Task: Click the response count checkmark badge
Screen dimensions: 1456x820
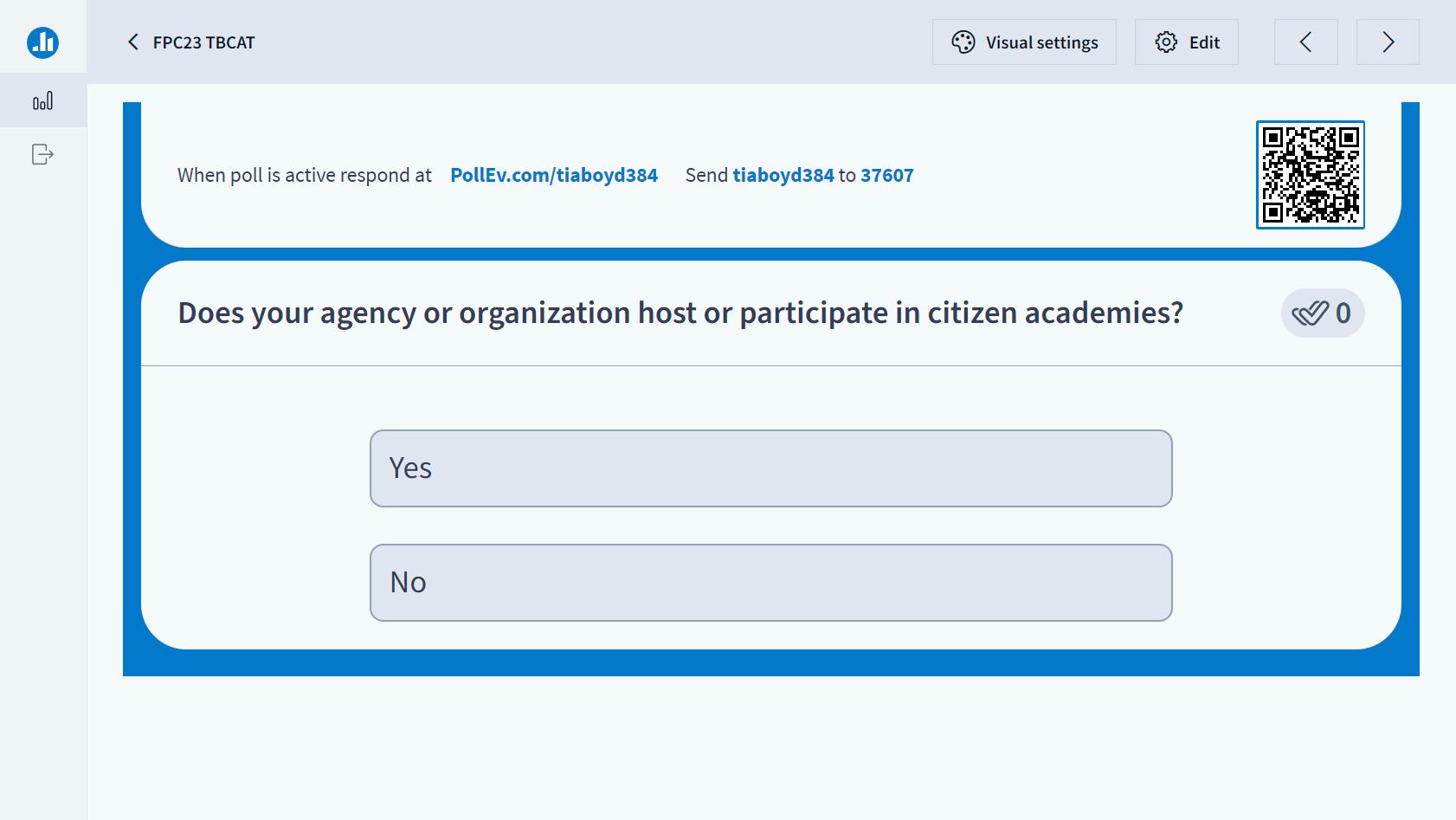Action: (x=1322, y=313)
